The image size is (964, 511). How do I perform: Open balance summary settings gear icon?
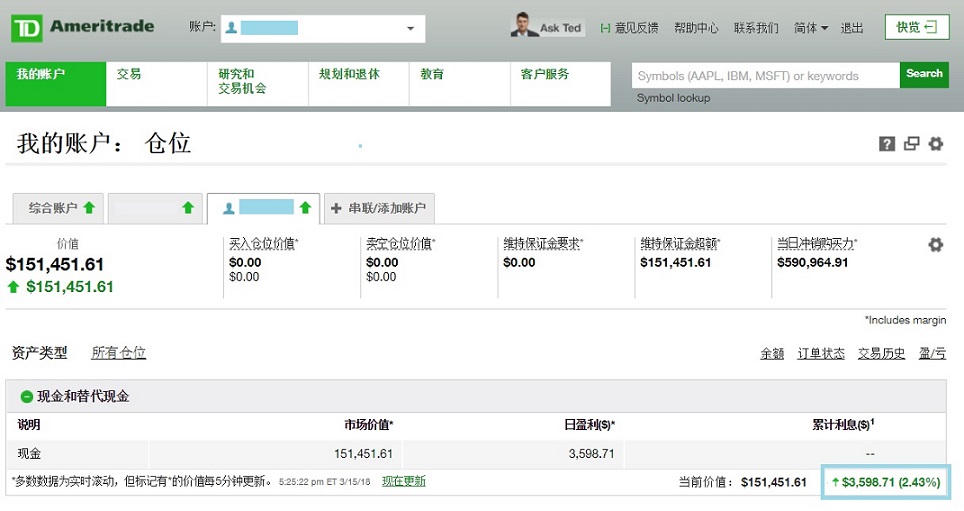click(x=935, y=245)
